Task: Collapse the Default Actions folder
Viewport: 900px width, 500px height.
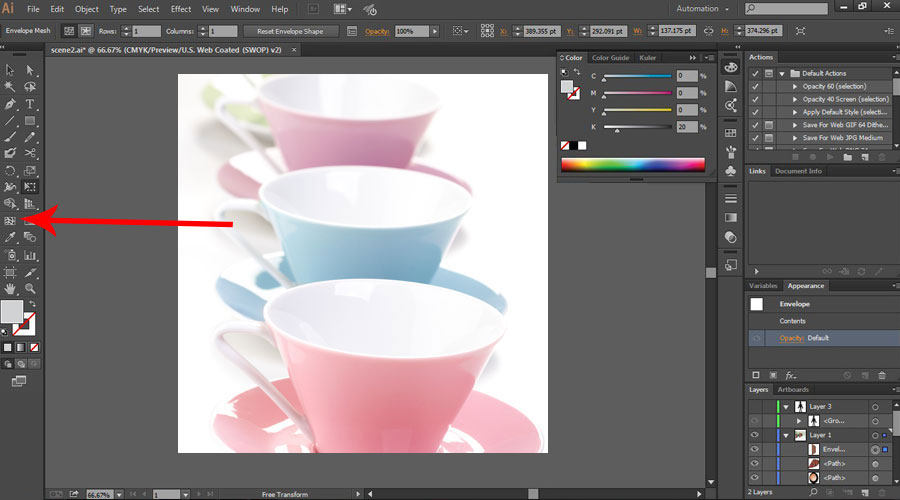Action: pos(781,73)
